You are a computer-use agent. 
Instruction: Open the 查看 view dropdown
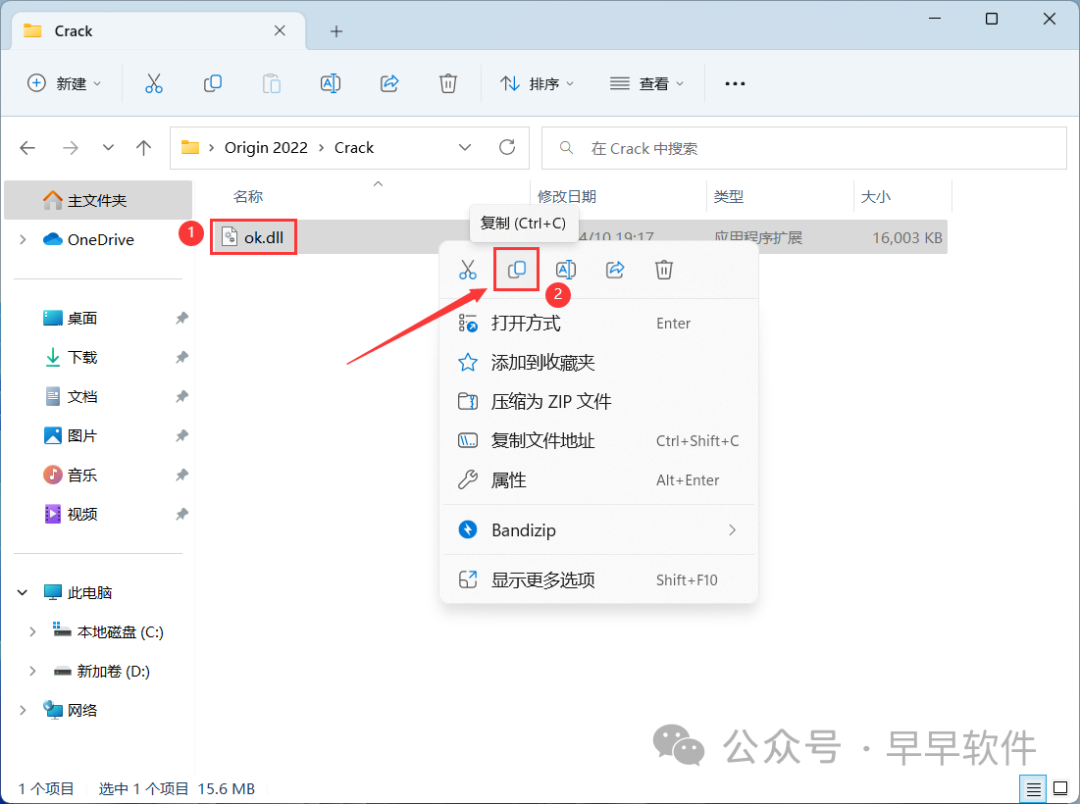pos(647,84)
